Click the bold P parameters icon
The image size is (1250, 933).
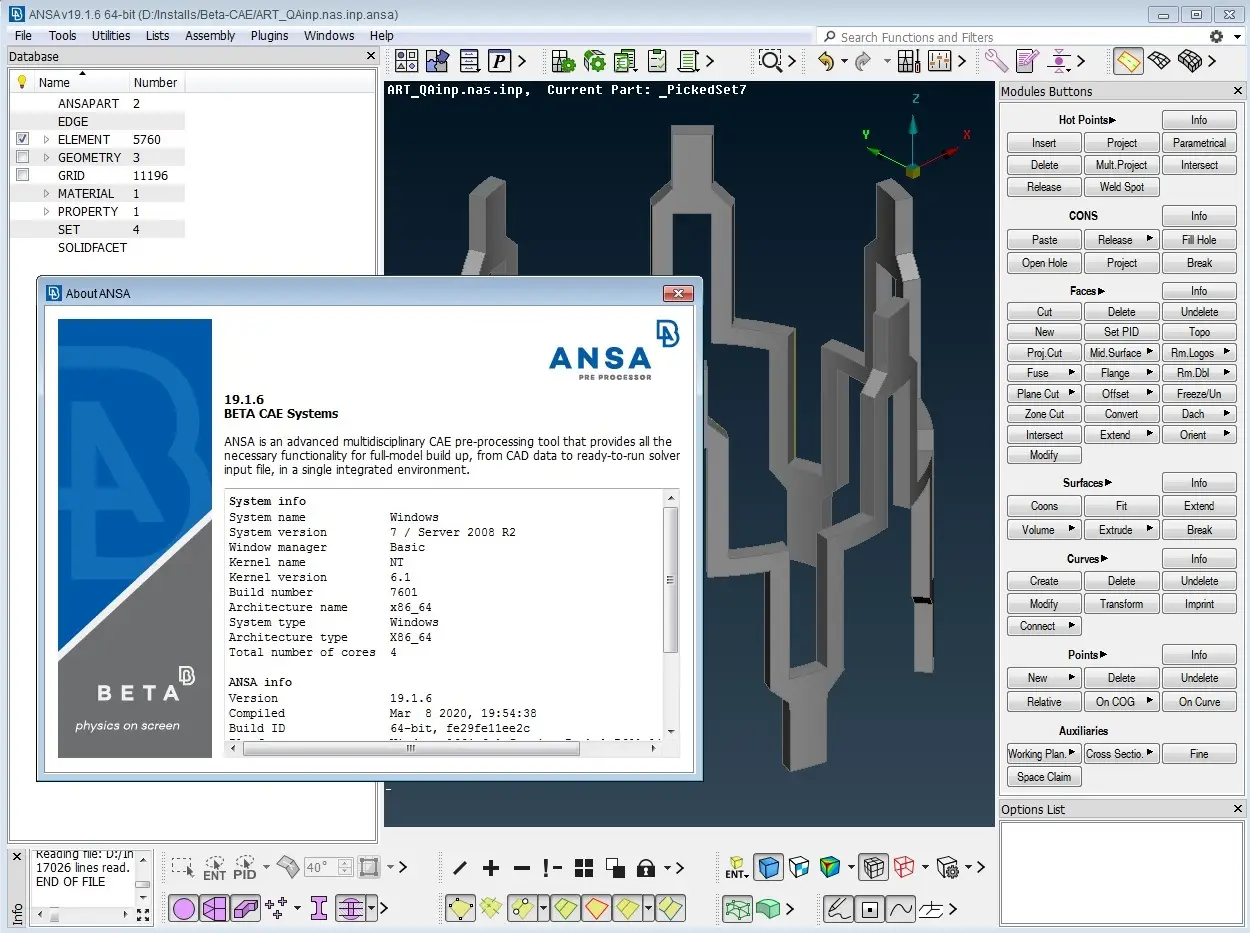coord(500,61)
